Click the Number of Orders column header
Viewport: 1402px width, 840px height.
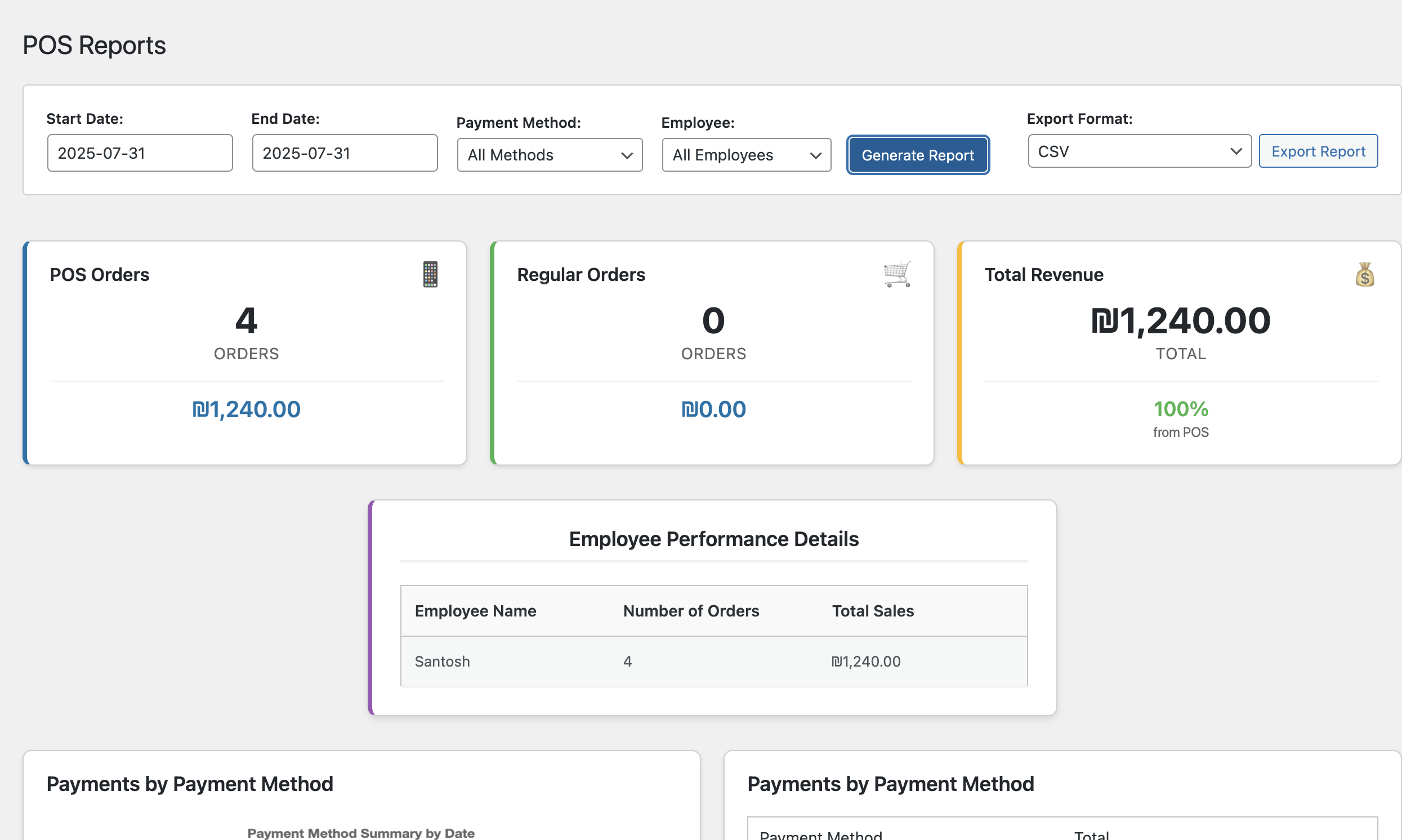click(690, 611)
